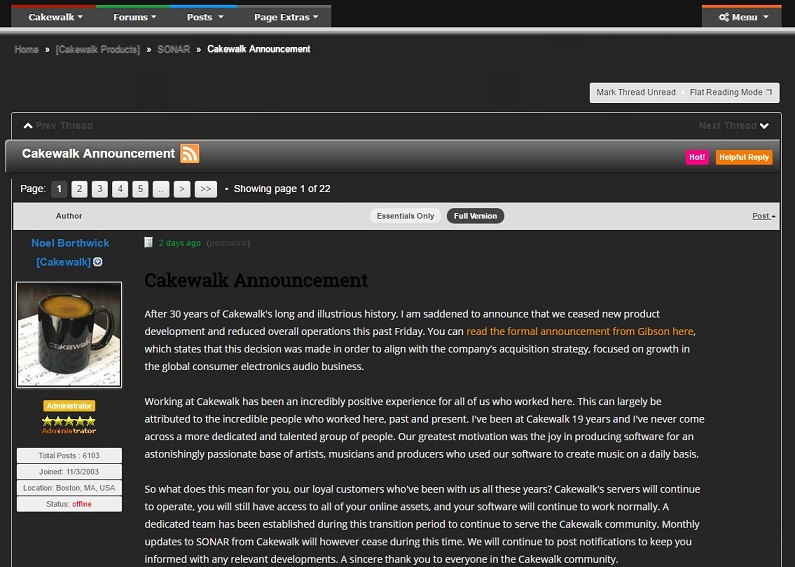Screen dimensions: 795x567
Task: Go to page 5 of thread
Action: click(140, 189)
